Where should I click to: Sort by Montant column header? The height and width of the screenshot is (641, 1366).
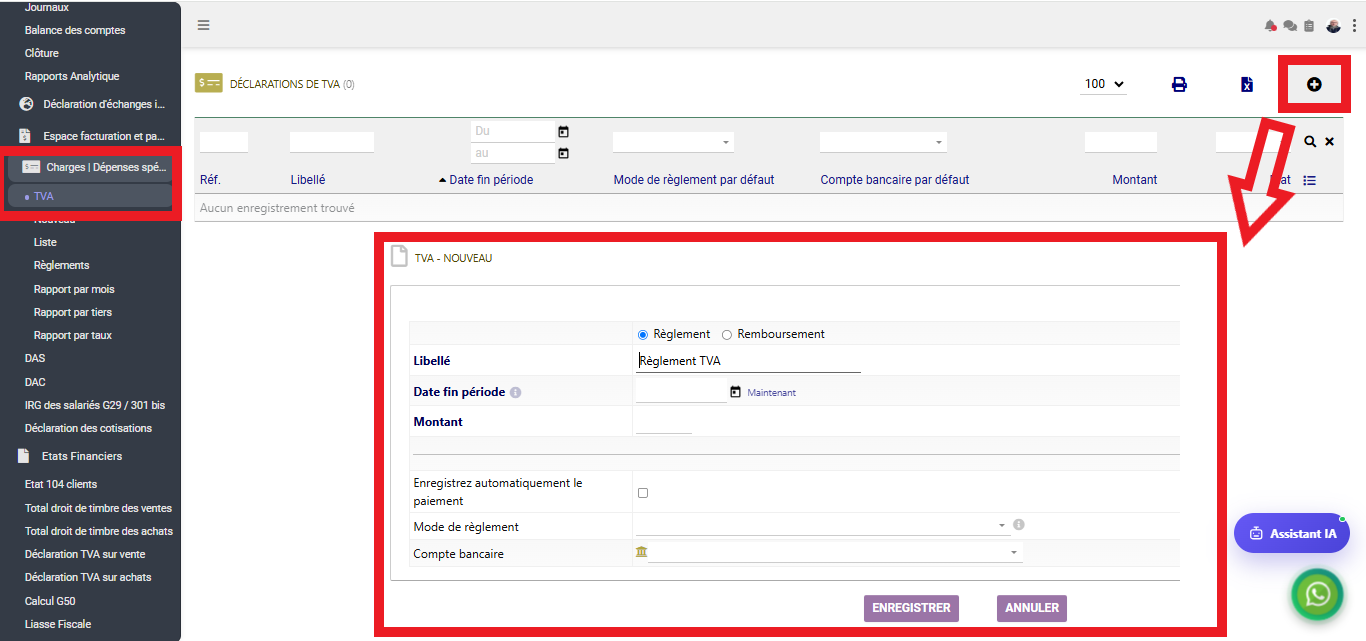coord(1134,180)
